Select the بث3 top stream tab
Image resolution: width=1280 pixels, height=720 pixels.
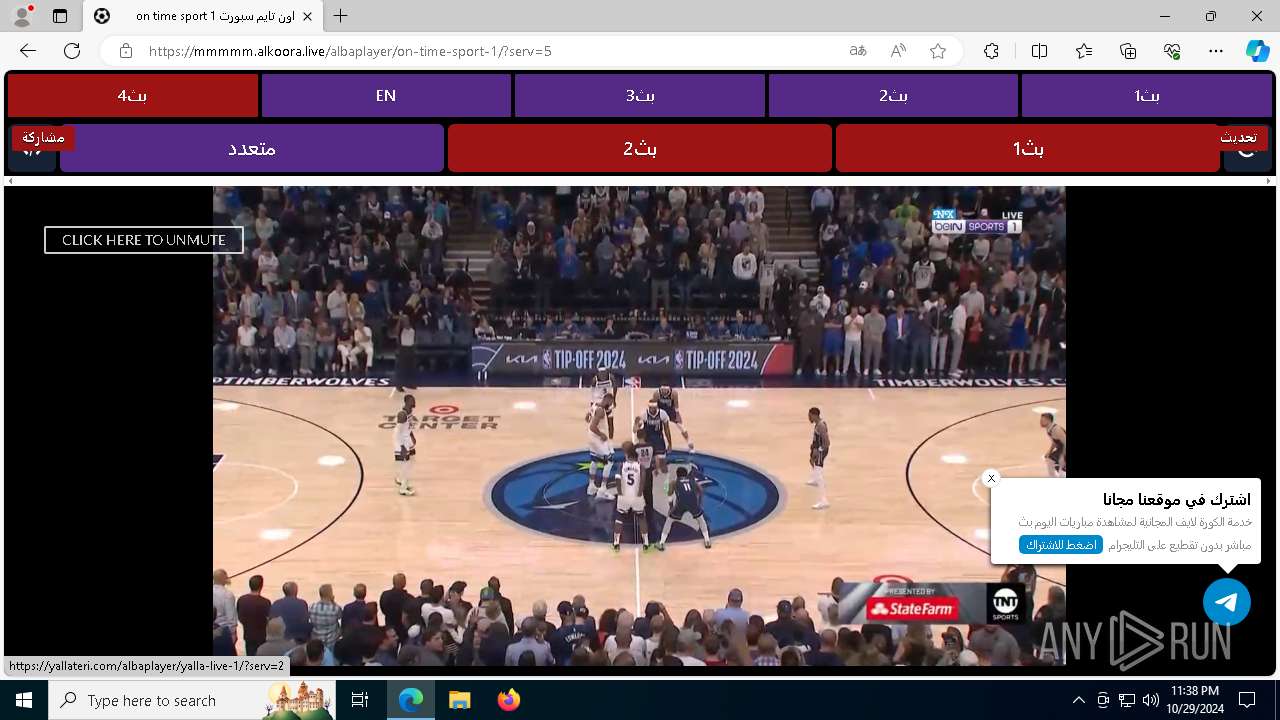click(x=640, y=96)
